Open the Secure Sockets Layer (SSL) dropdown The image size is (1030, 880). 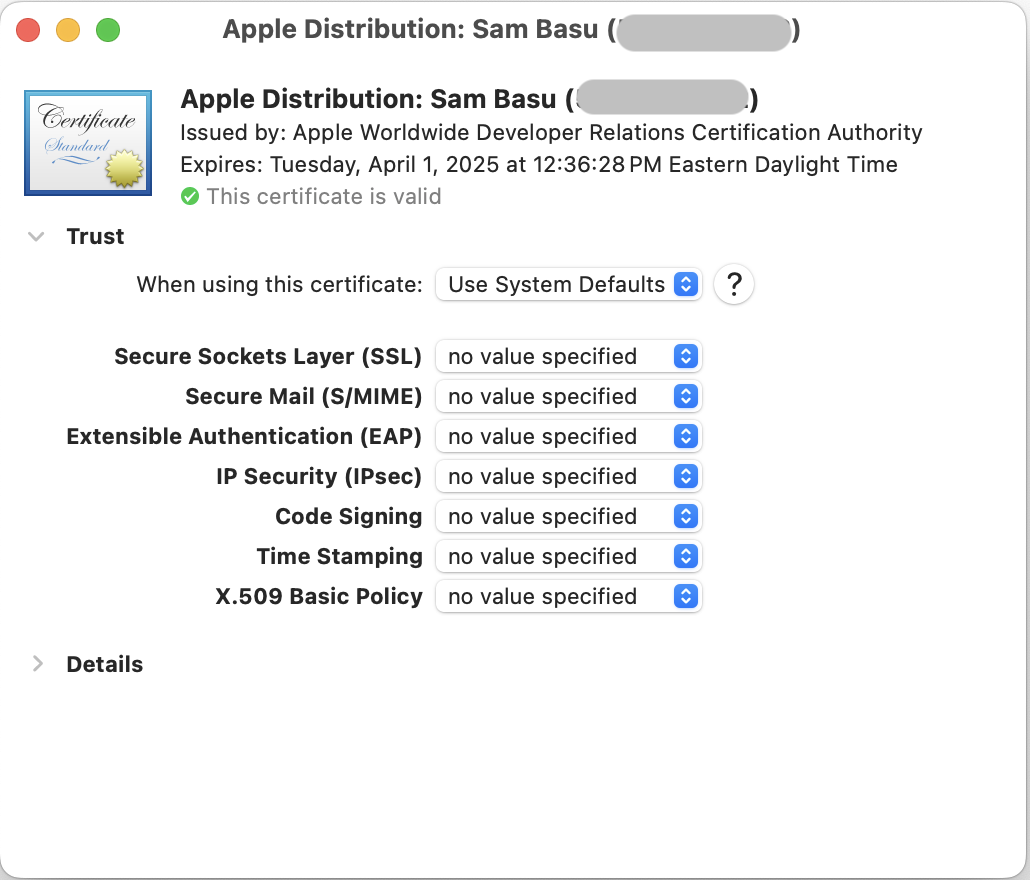click(x=569, y=357)
